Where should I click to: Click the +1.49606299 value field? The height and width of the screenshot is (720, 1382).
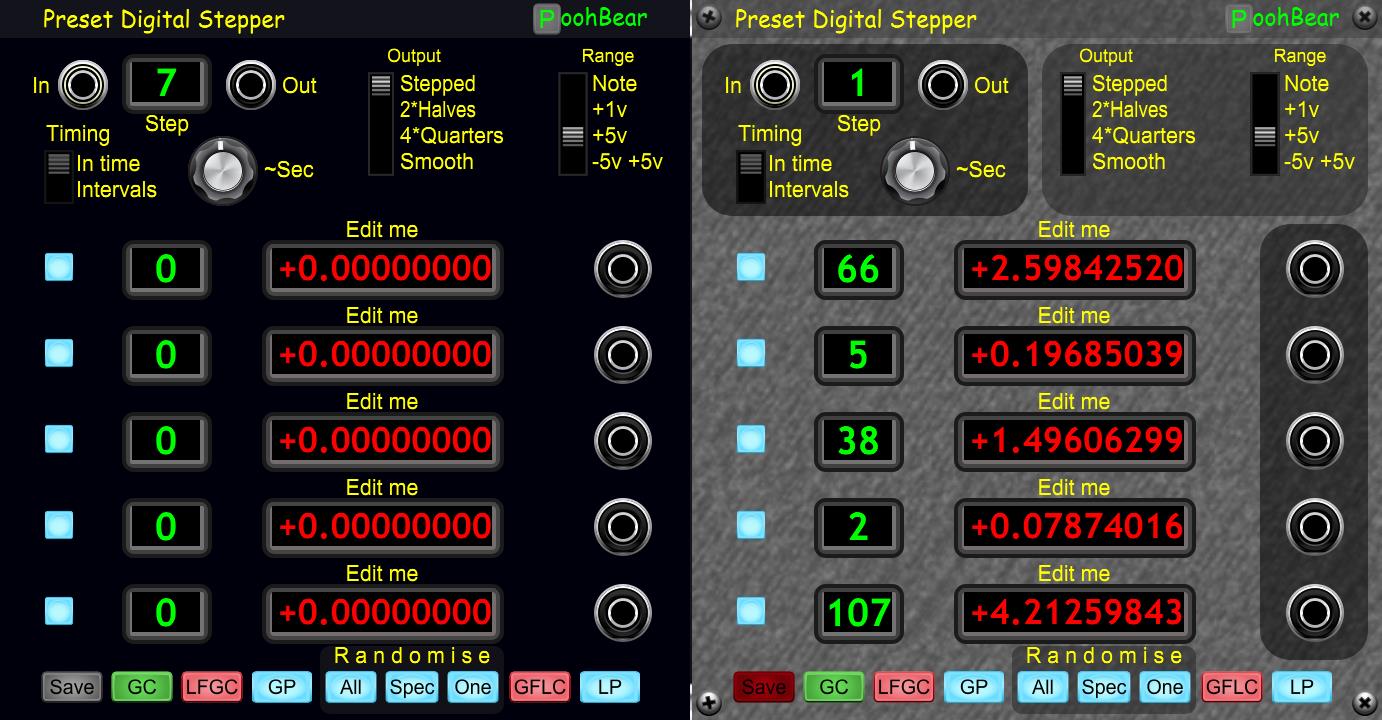tap(1075, 440)
